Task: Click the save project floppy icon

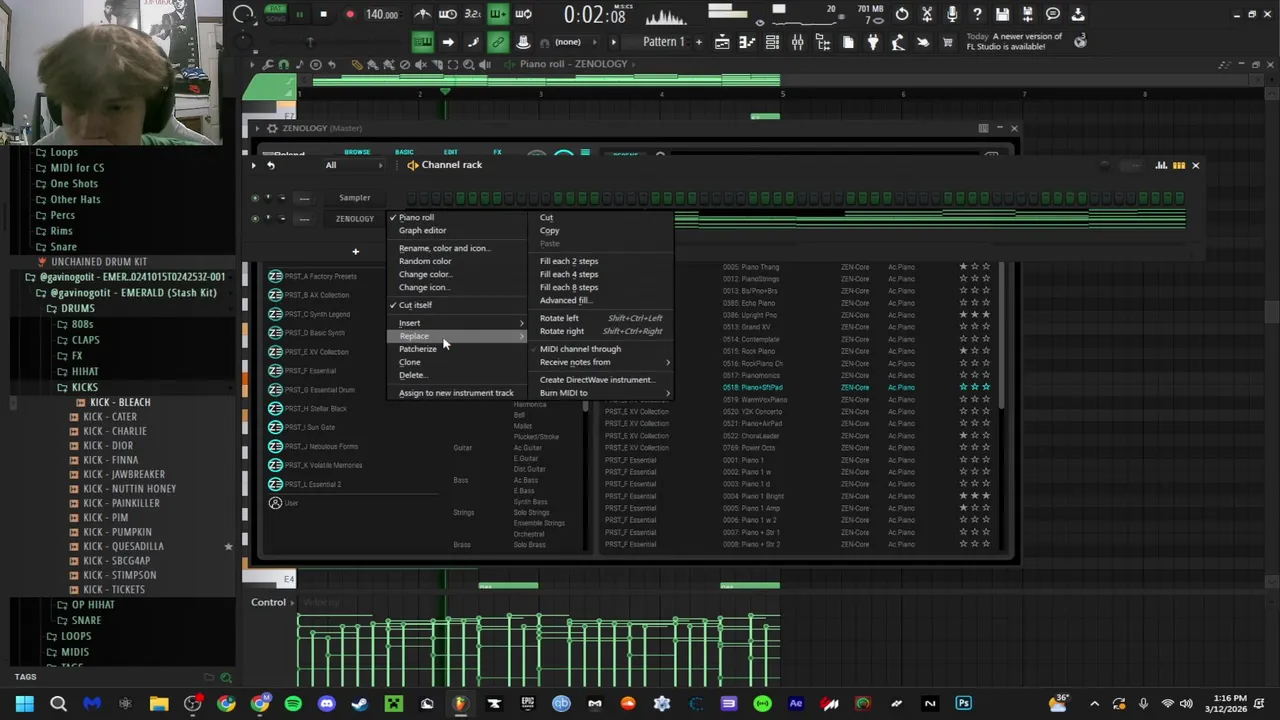Action: pyautogui.click(x=1002, y=14)
